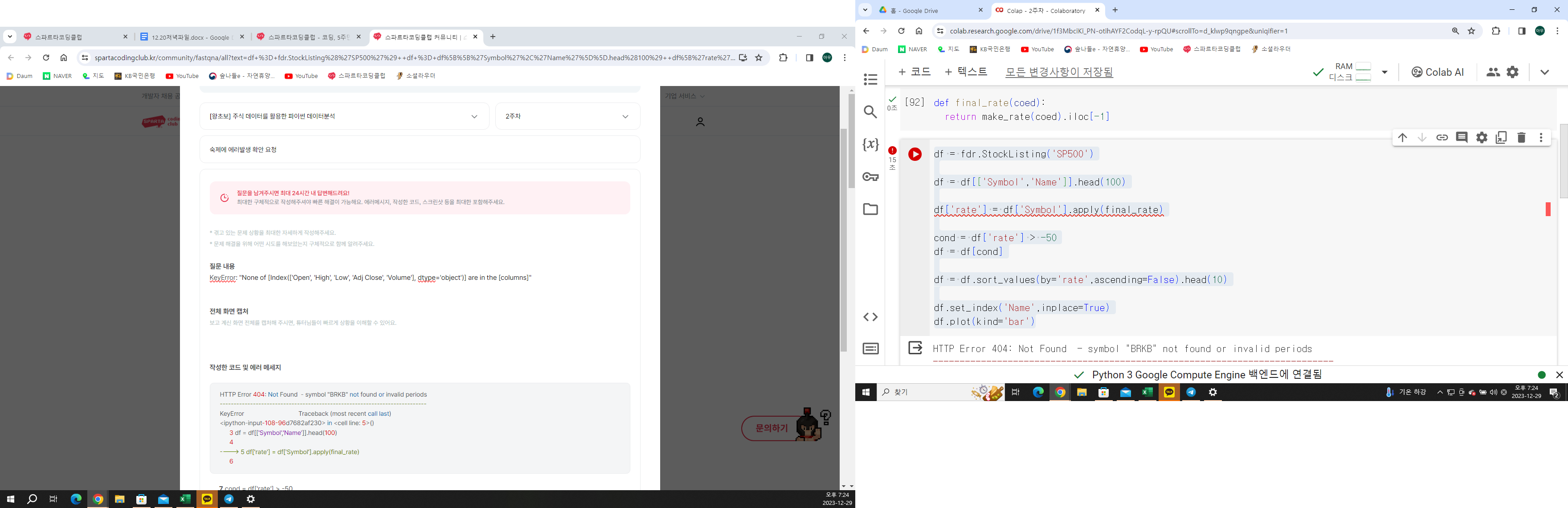Open Colab find and replace search icon
Screen dimensions: 1568x508
(870, 112)
